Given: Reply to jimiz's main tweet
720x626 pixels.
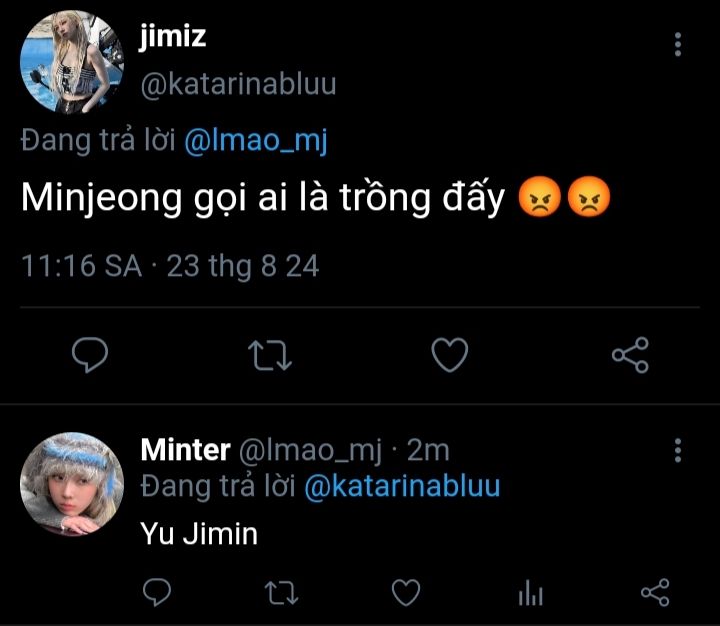Looking at the screenshot, I should (x=89, y=355).
